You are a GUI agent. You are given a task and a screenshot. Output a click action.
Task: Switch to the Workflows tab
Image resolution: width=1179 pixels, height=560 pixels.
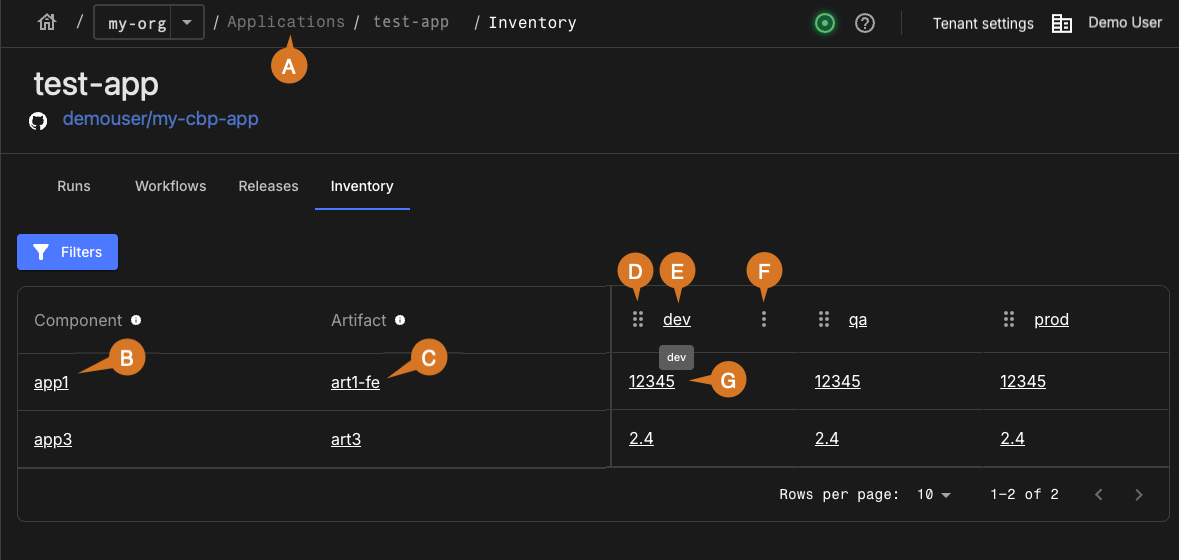pyautogui.click(x=171, y=186)
